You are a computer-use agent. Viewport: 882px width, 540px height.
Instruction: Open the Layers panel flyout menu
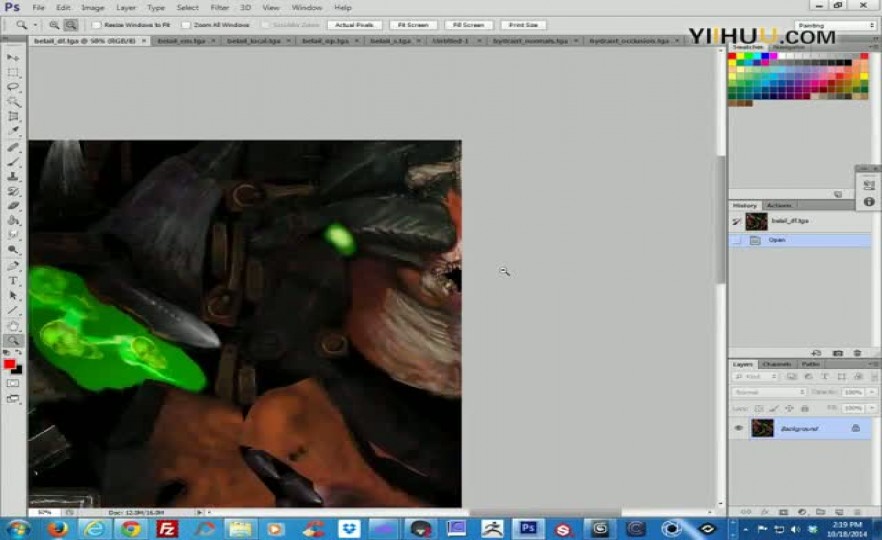coord(874,364)
